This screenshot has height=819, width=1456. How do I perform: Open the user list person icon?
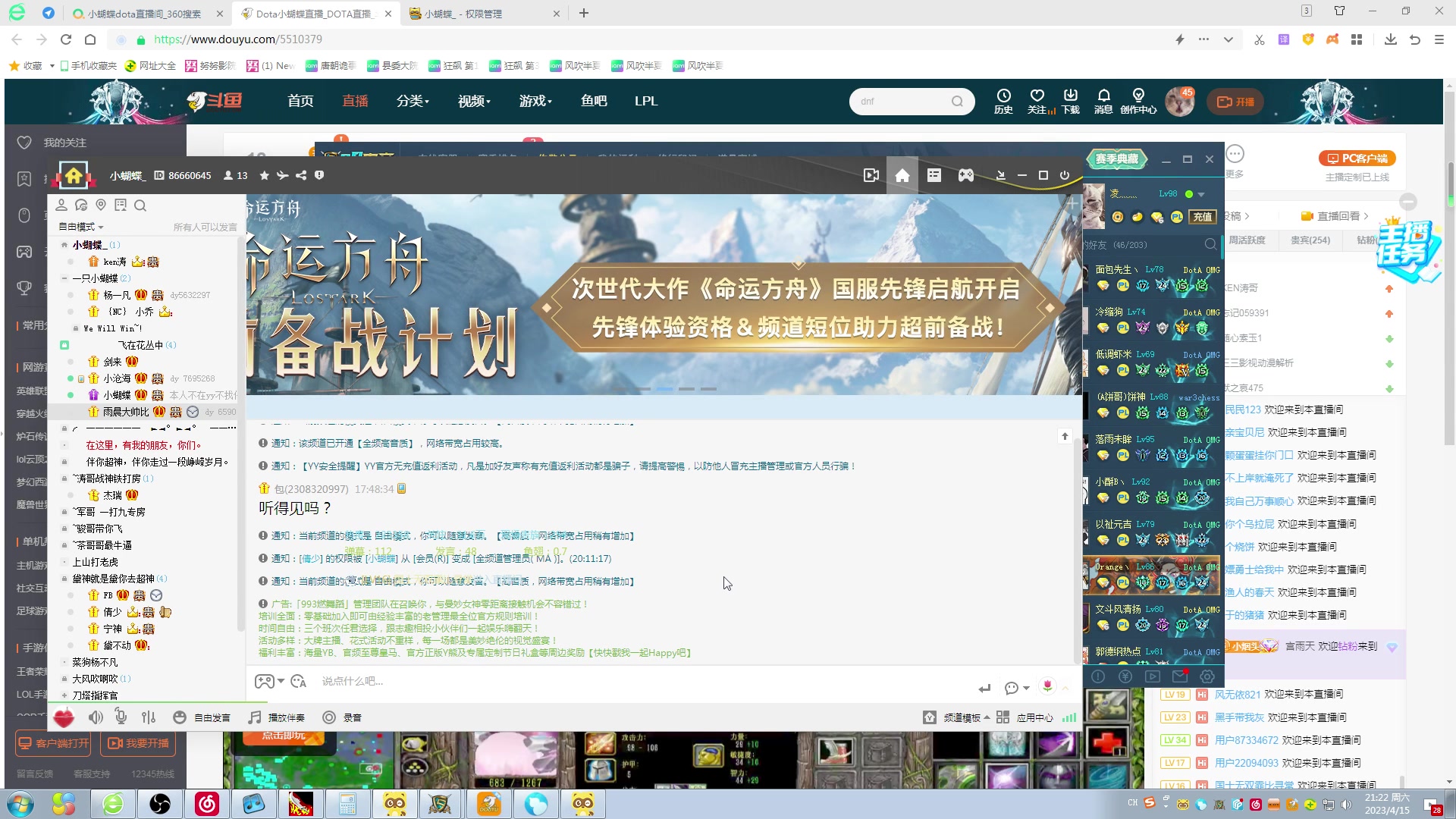pyautogui.click(x=61, y=206)
